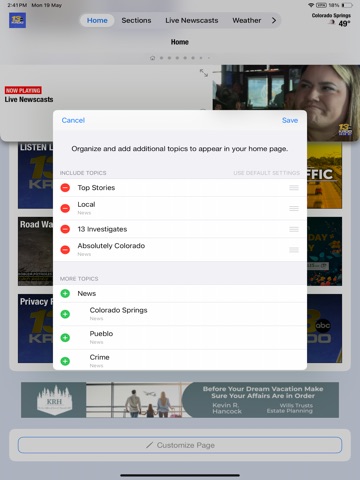Open the Sections tab
This screenshot has height=480, width=360.
click(x=136, y=20)
